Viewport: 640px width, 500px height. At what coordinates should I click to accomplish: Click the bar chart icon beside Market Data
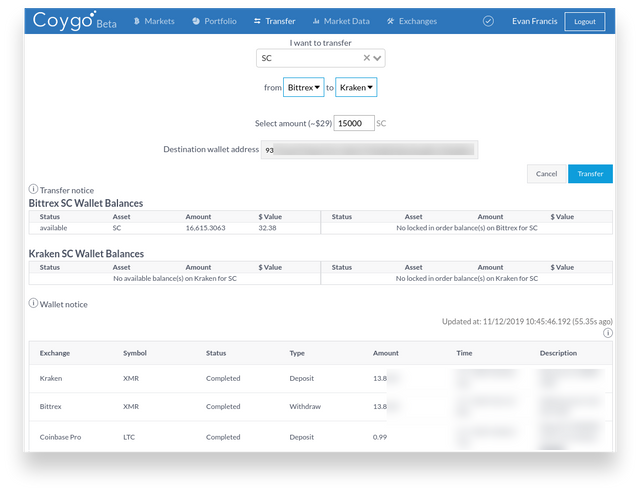click(x=316, y=21)
